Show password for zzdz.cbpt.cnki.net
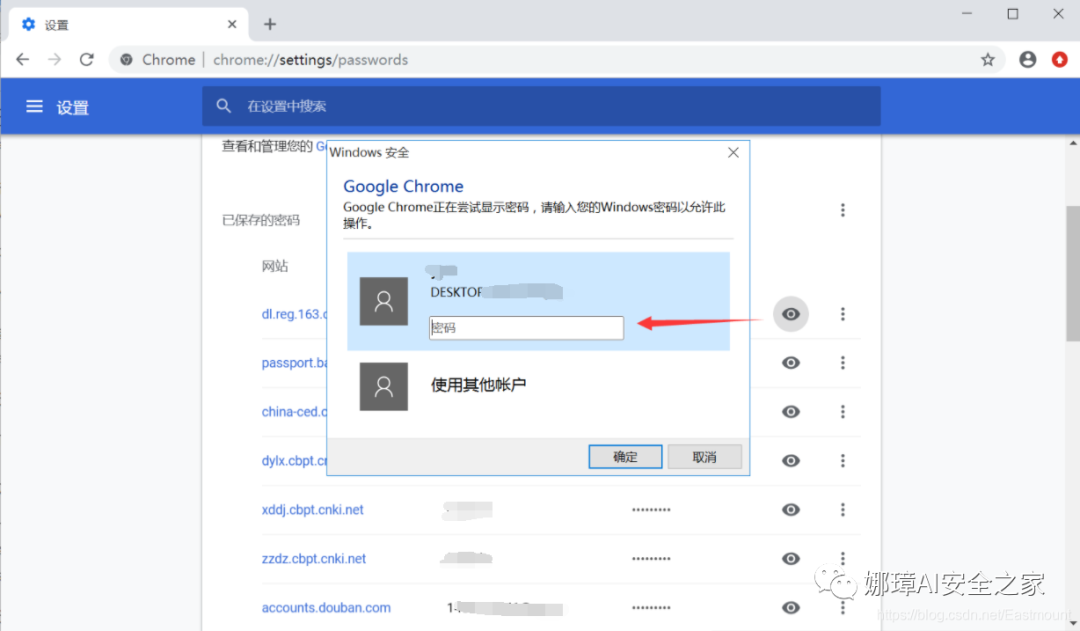The width and height of the screenshot is (1080, 631). tap(791, 559)
